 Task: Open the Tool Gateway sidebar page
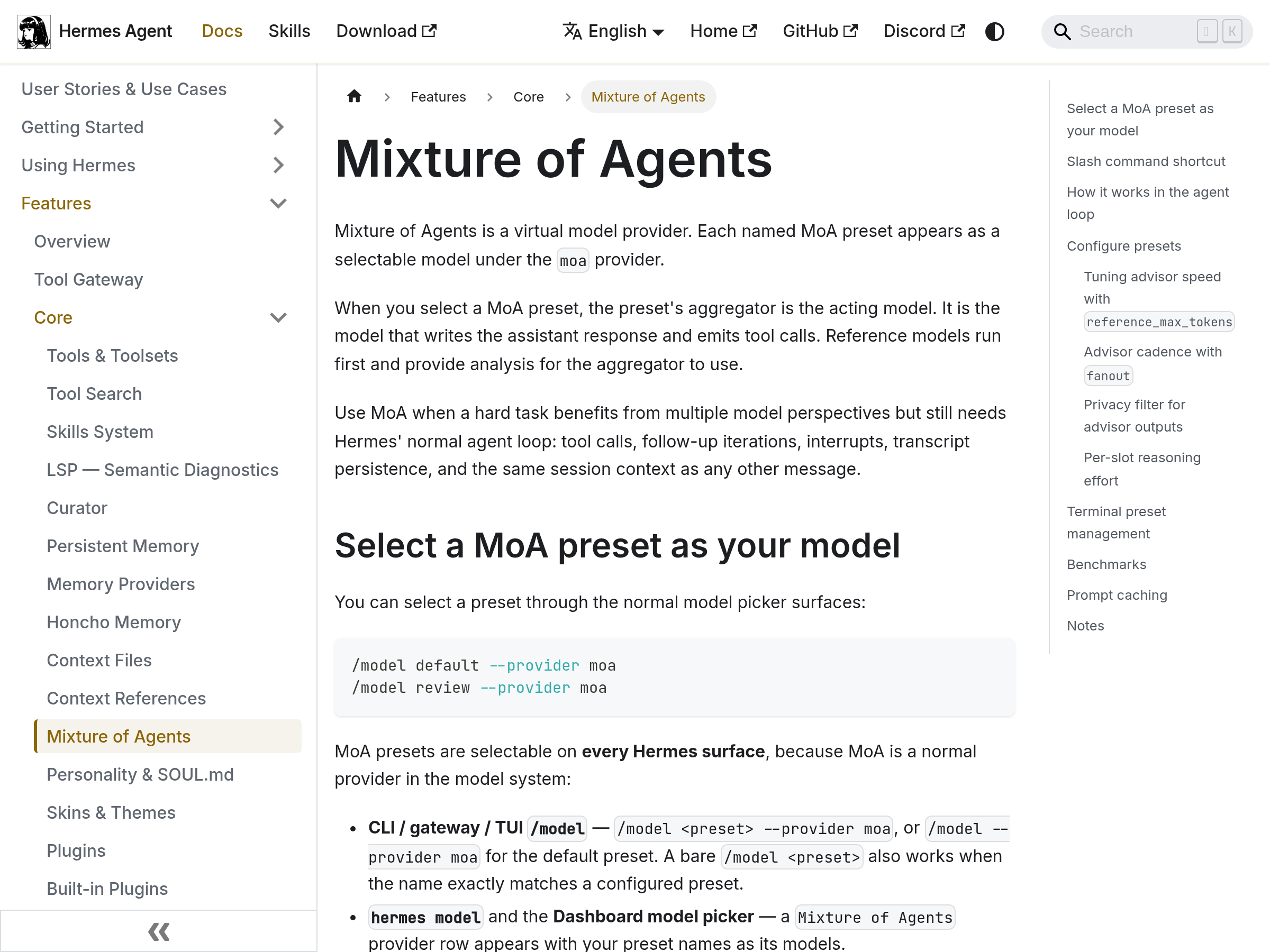point(88,279)
